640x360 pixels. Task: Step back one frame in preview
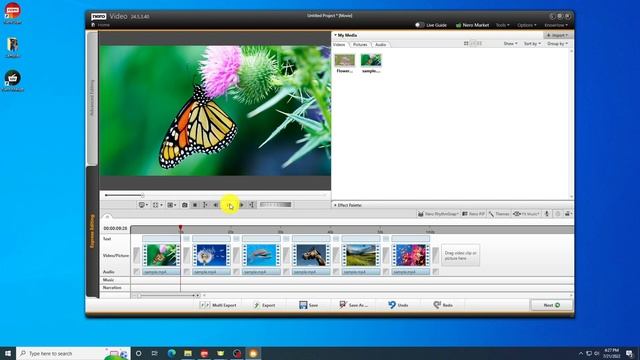[x=216, y=205]
